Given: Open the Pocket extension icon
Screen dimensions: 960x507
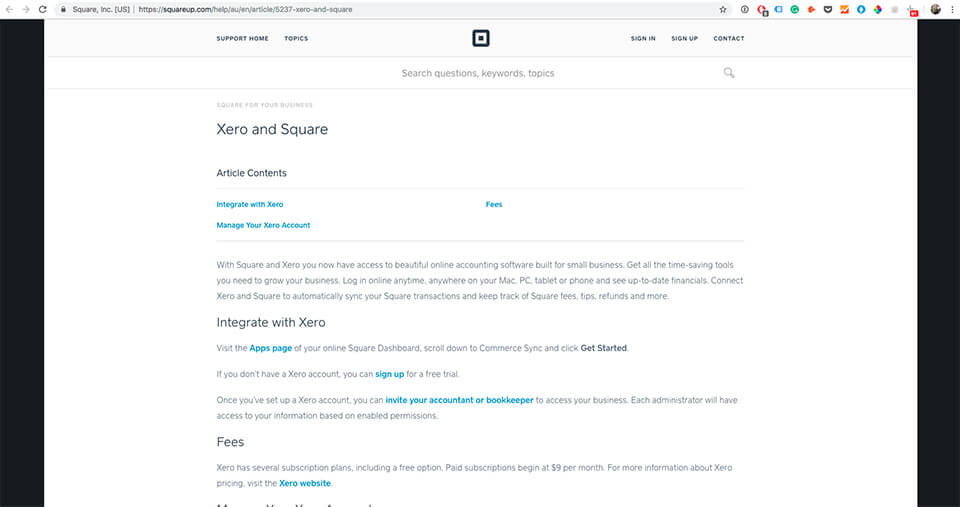Looking at the screenshot, I should 828,9.
